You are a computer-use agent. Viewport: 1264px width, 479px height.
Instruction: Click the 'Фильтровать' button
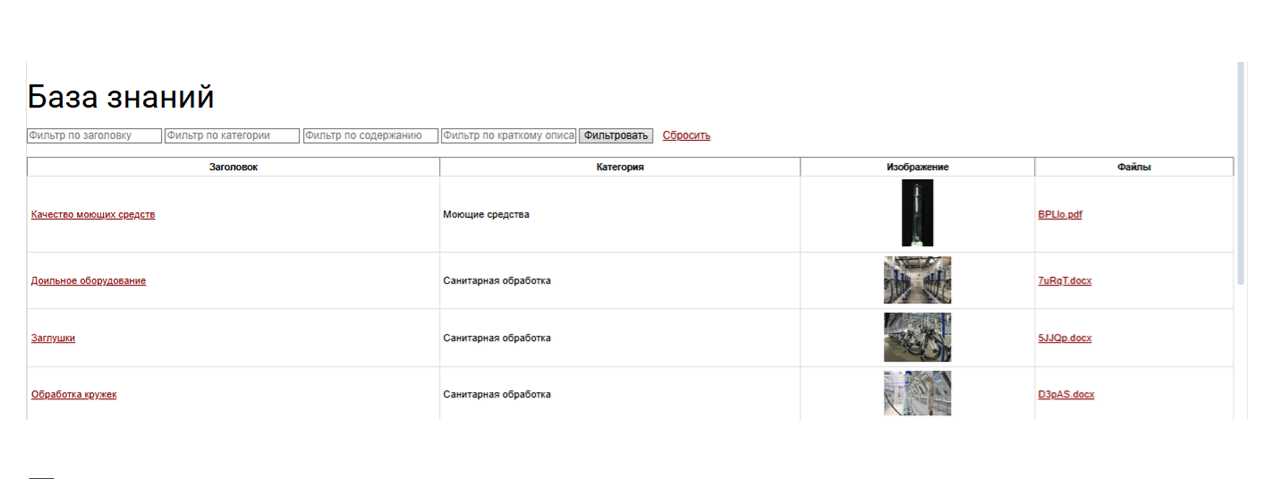click(x=616, y=135)
